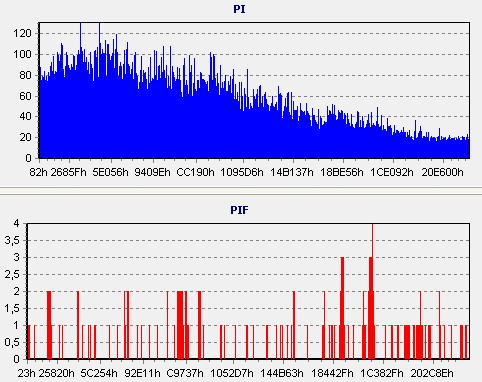Click the 25820h label on PIF axis
482x382 pixels.
click(x=57, y=373)
